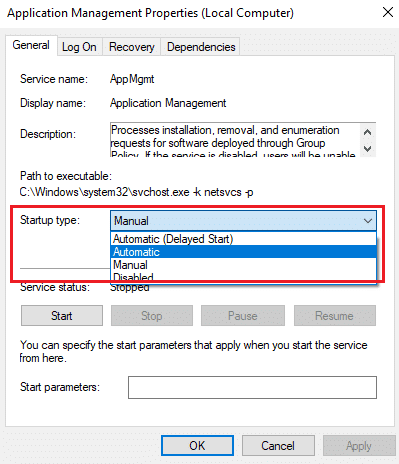The width and height of the screenshot is (399, 464).
Task: Switch to the General tab
Action: click(x=31, y=45)
